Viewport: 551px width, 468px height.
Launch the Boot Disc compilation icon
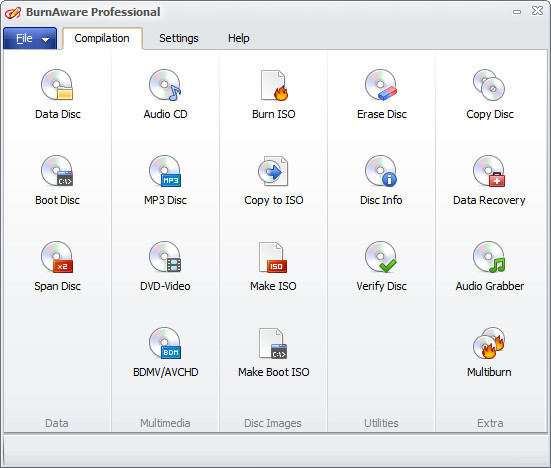(57, 180)
